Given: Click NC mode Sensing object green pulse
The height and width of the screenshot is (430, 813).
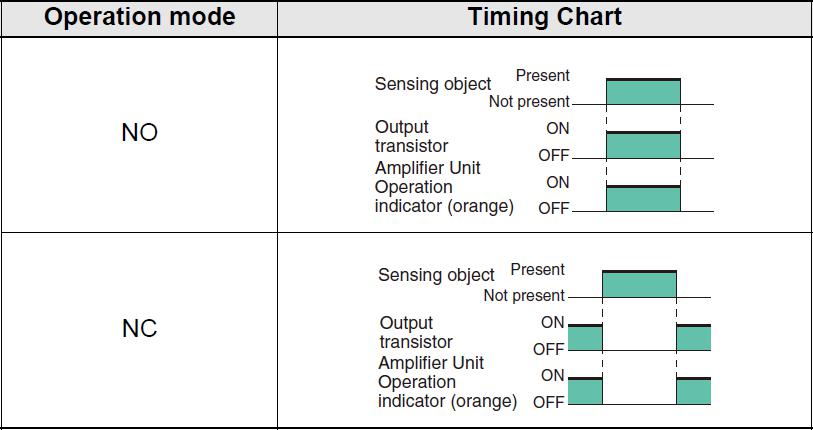Looking at the screenshot, I should [639, 284].
